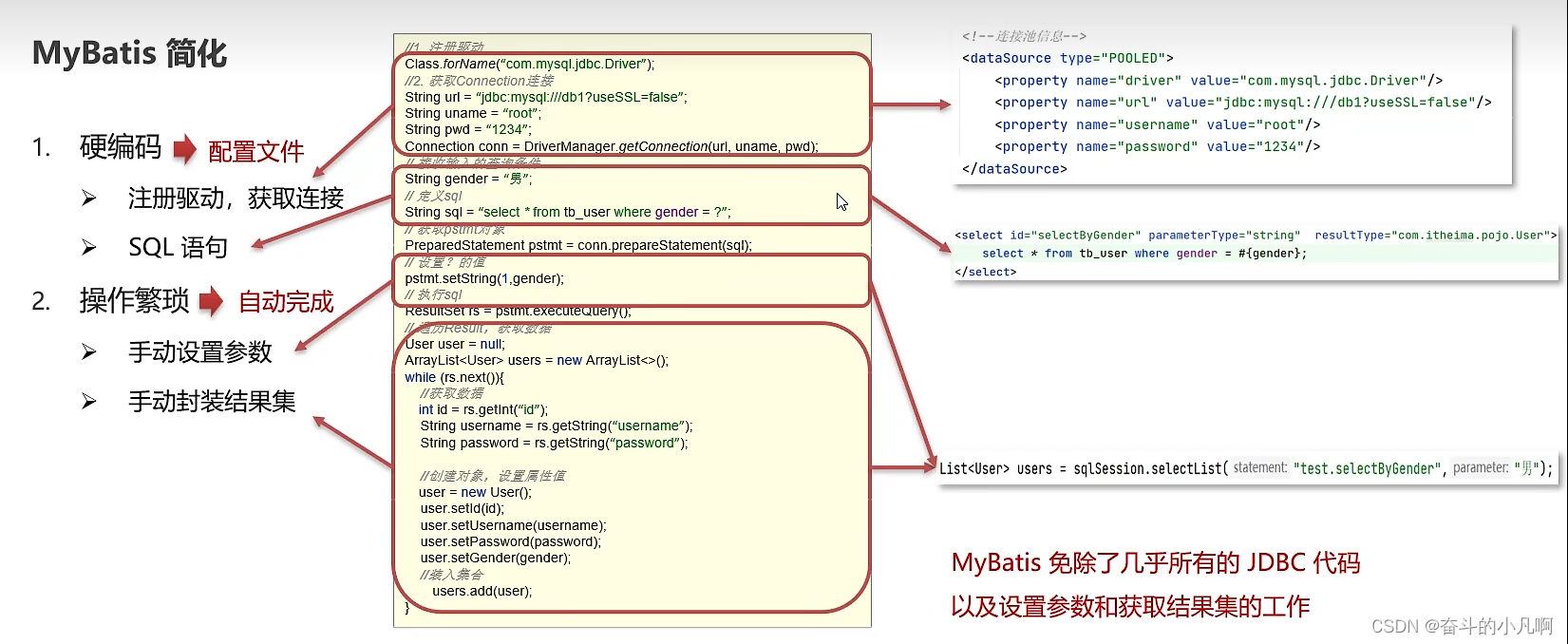
Task: Click the "以及设置参数和获取结果集的工作" summary line
Action: (x=1130, y=607)
